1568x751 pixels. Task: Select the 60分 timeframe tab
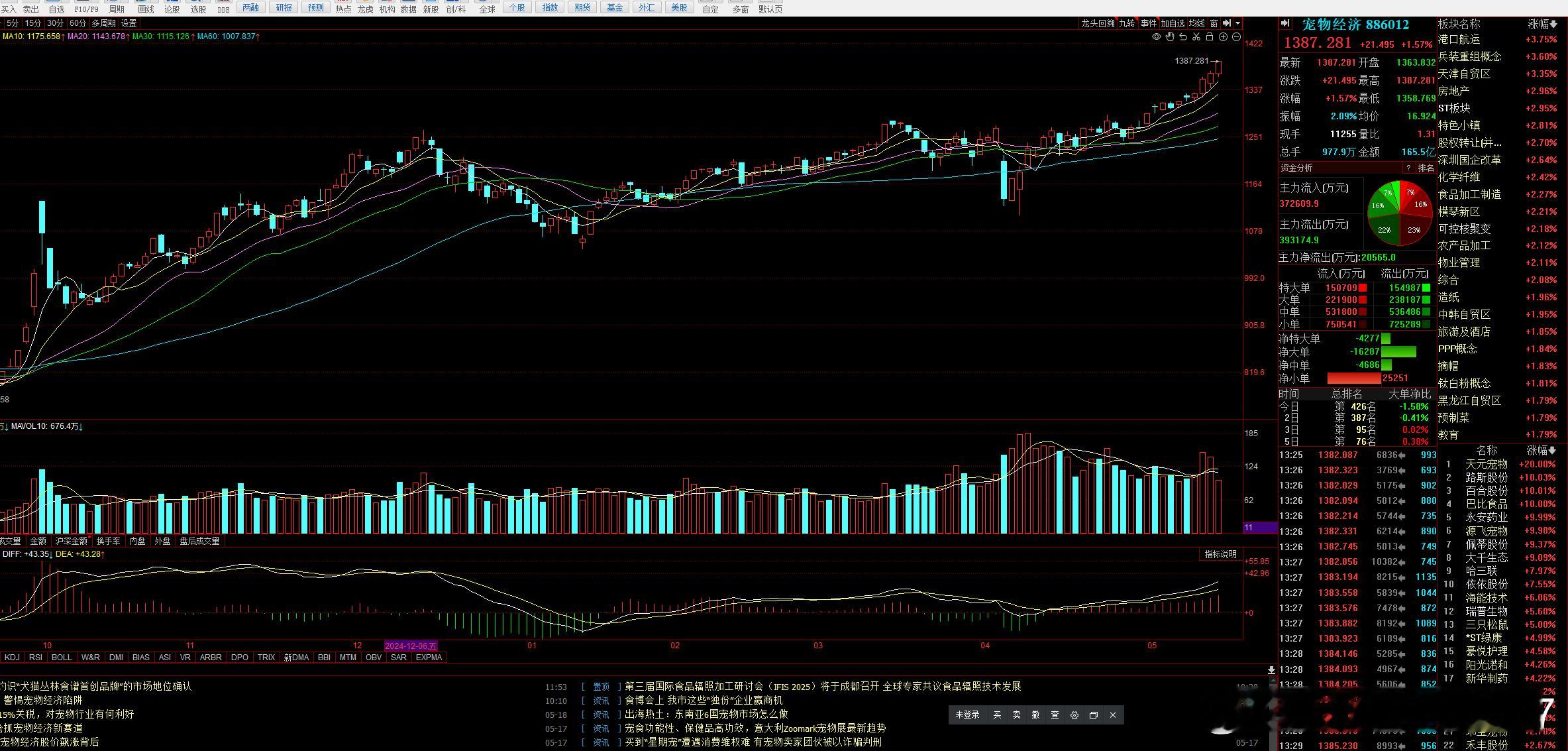[78, 23]
